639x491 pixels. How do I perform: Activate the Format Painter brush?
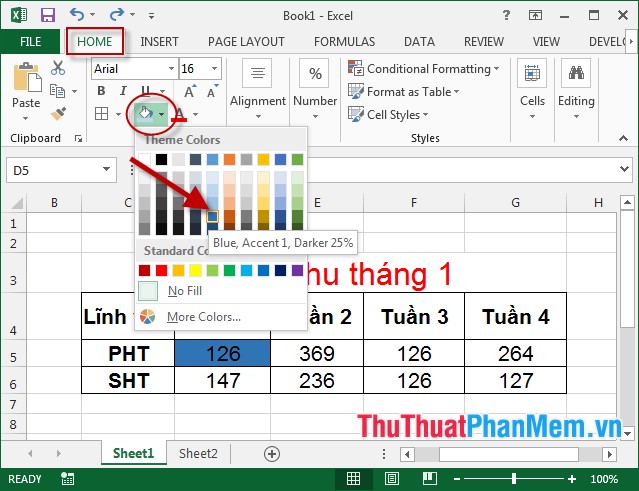point(58,114)
